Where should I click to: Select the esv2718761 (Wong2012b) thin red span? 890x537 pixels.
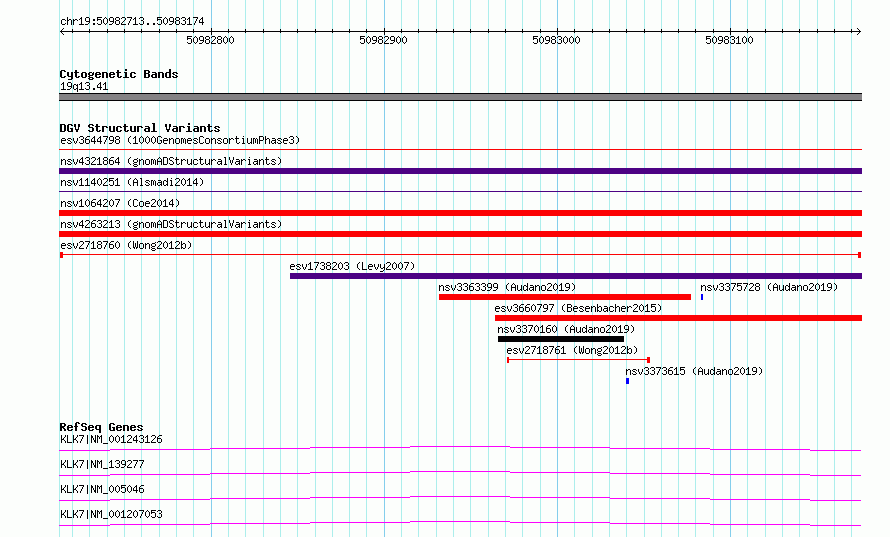578,360
